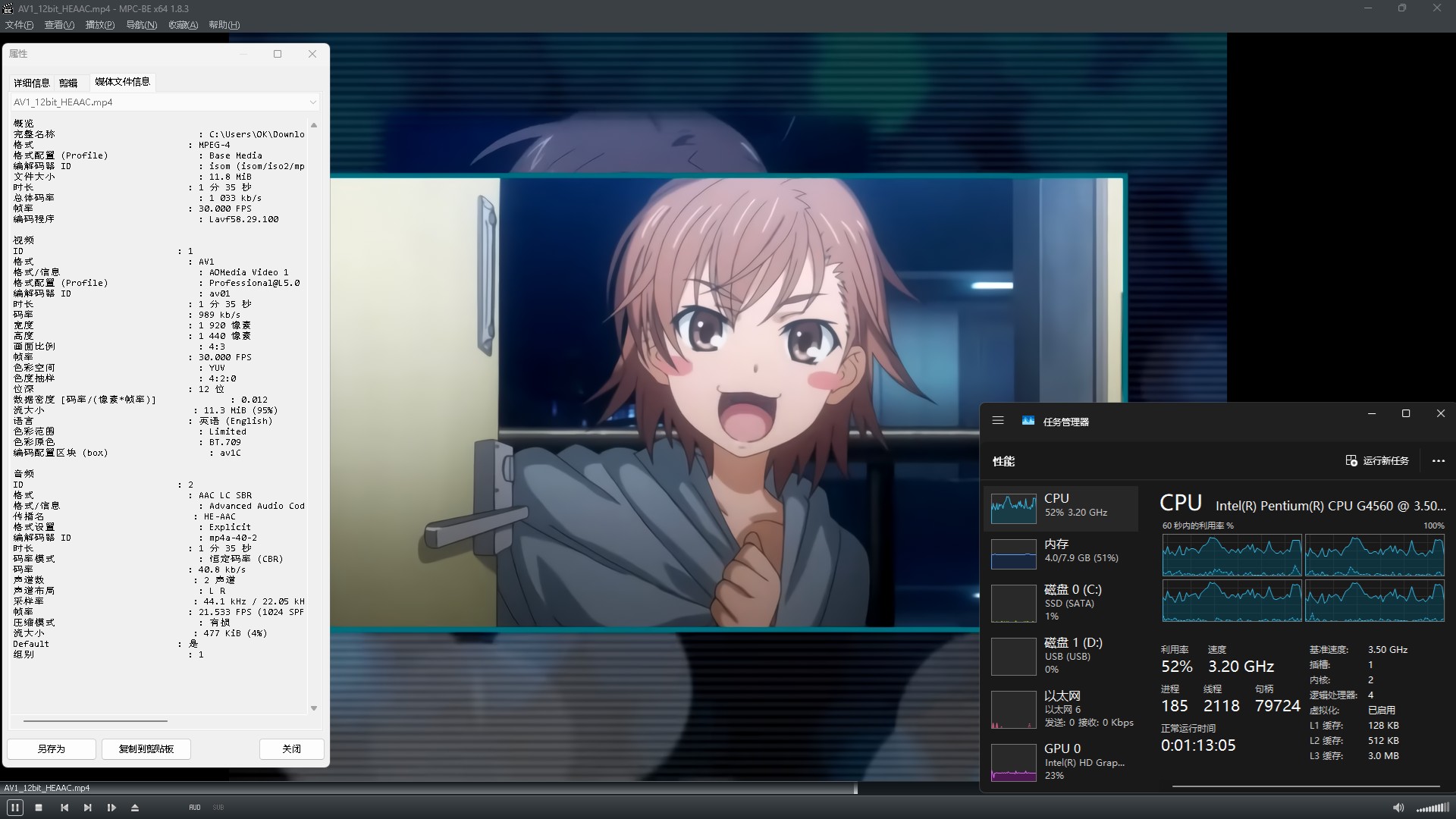The width and height of the screenshot is (1456, 819).
Task: Click the HE-AAC 传播名 value
Action: [x=220, y=516]
